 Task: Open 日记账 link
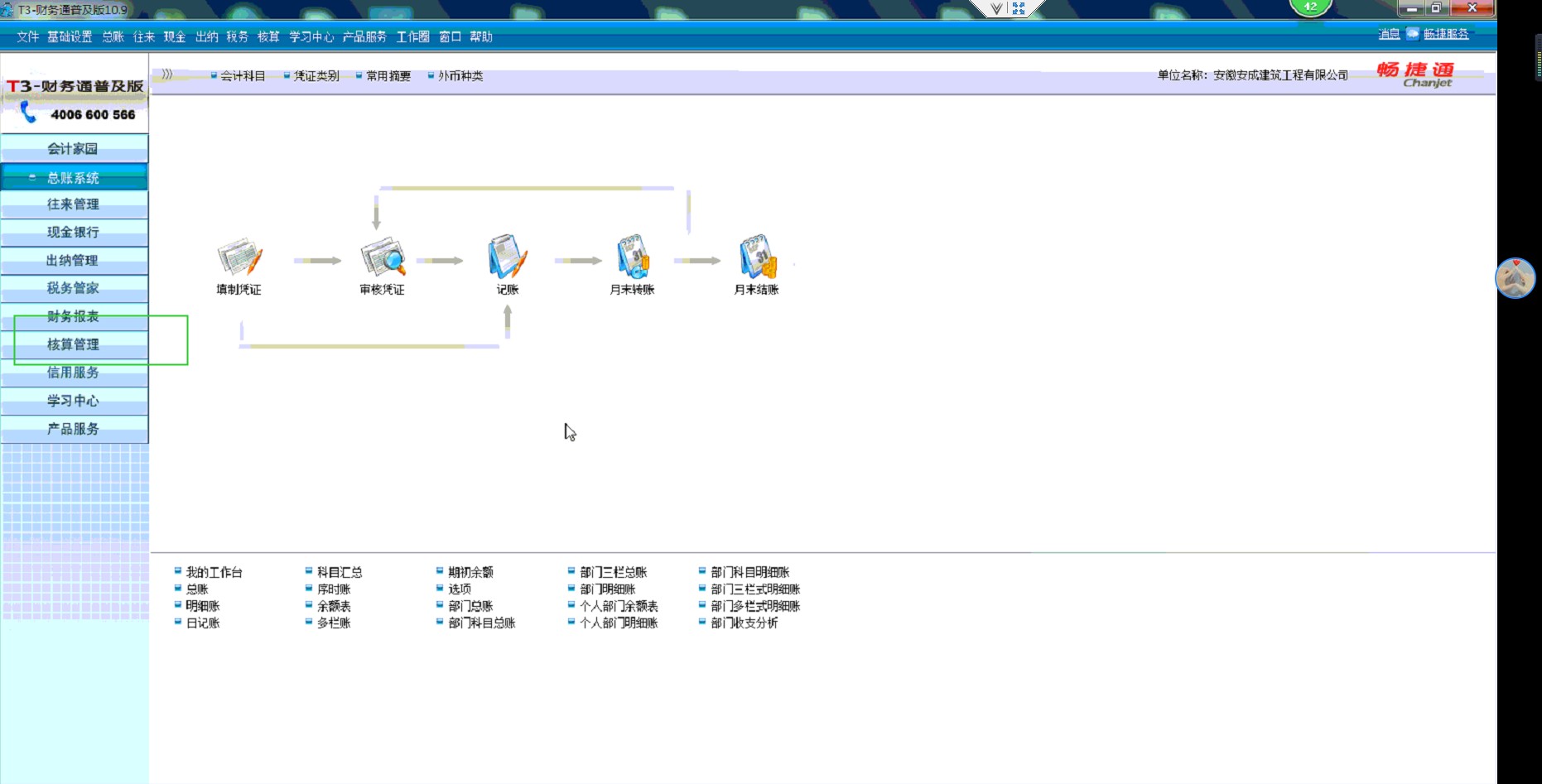pyautogui.click(x=203, y=623)
